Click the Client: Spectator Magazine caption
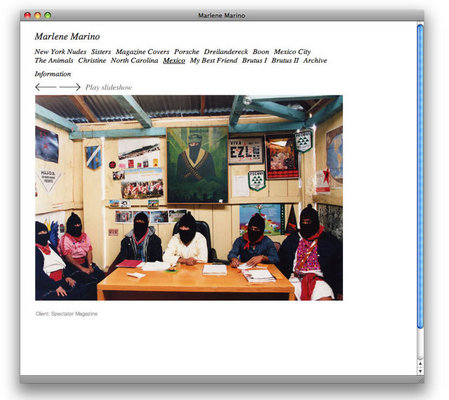 (x=67, y=314)
